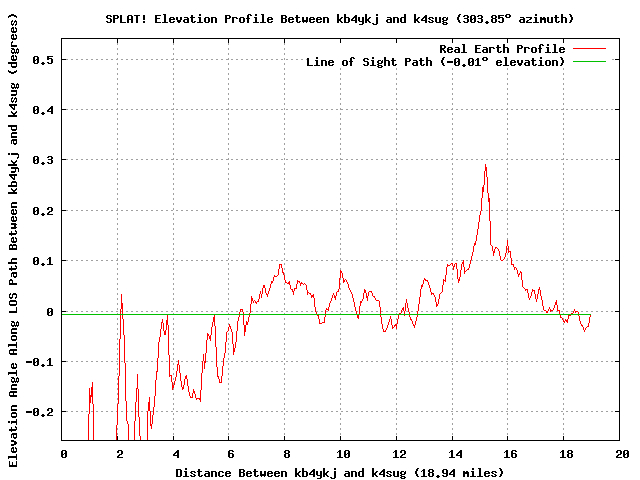Click the x-axis tick label 14
640x480 pixels.
point(455,454)
